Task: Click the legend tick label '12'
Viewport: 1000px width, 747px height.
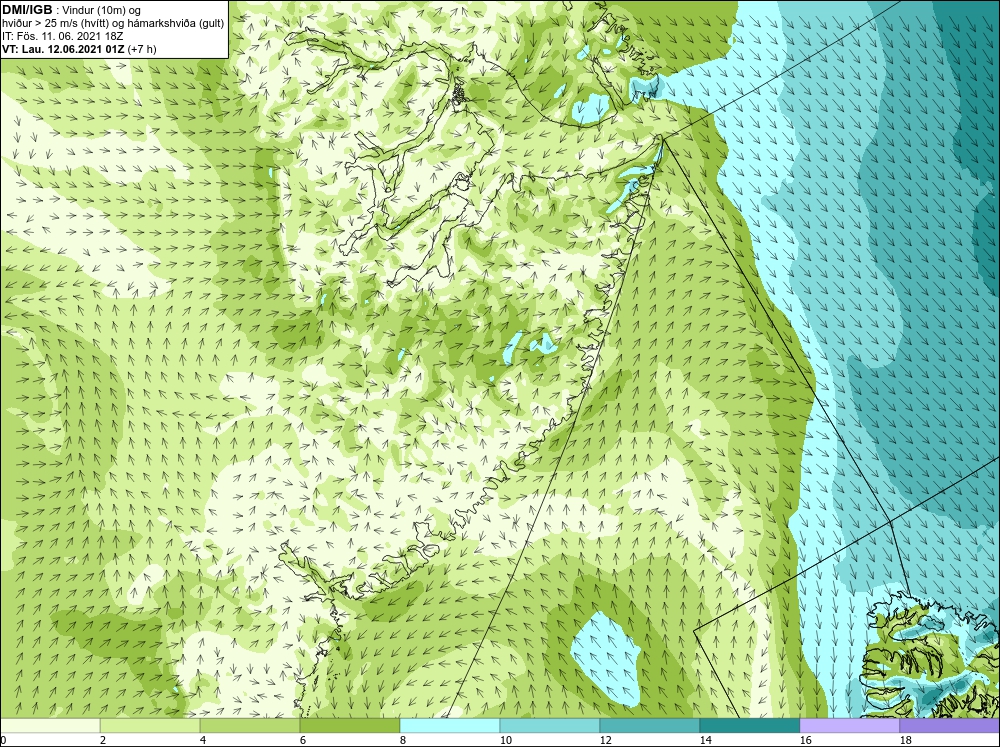Action: (605, 740)
